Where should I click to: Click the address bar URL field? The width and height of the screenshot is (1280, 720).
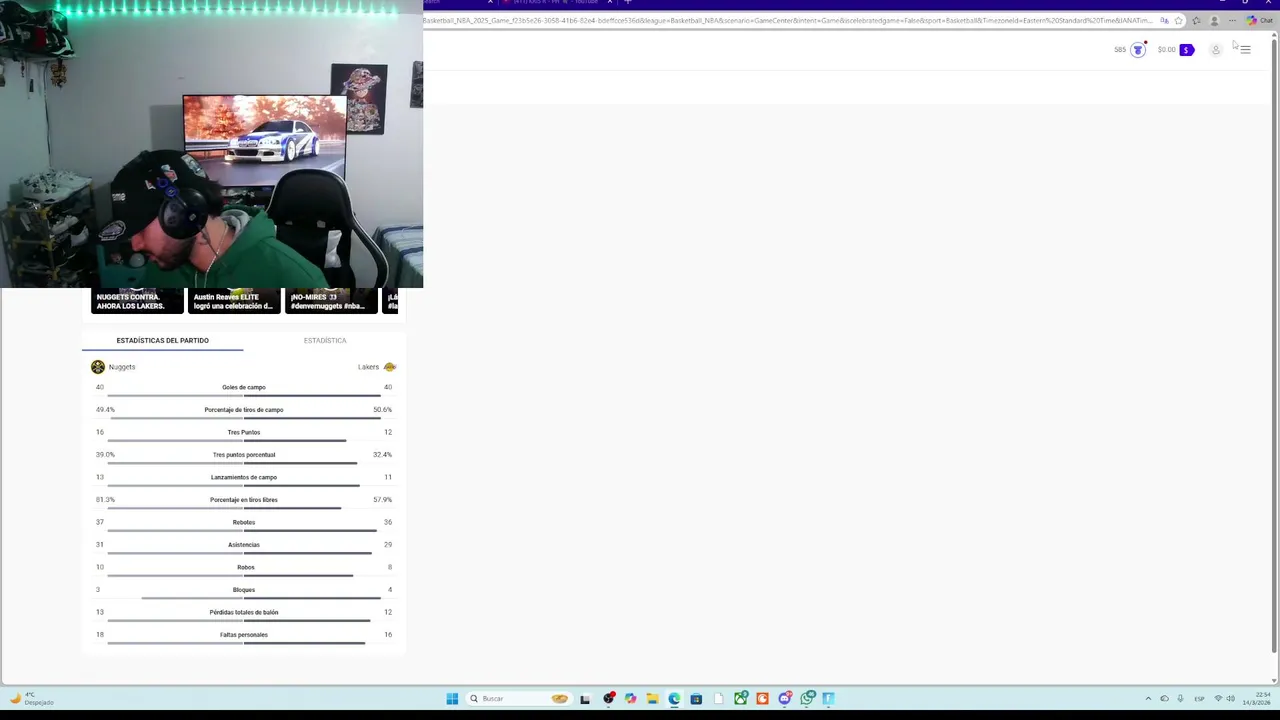(787, 20)
